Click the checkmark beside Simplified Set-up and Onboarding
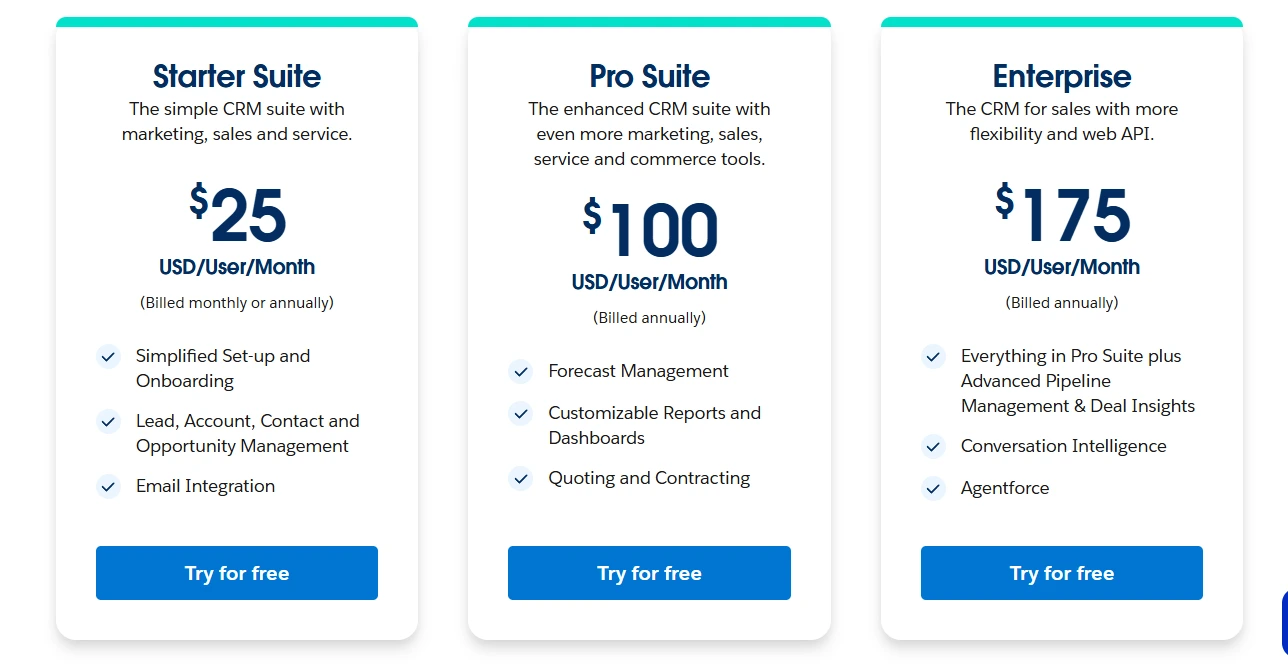The height and width of the screenshot is (667, 1288). (108, 357)
